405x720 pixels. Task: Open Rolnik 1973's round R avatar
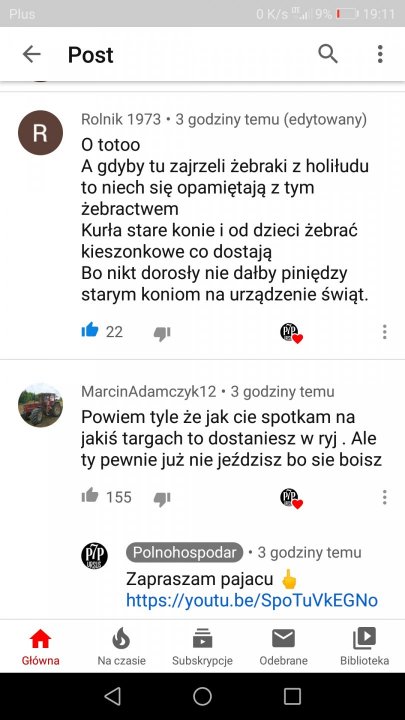click(40, 133)
